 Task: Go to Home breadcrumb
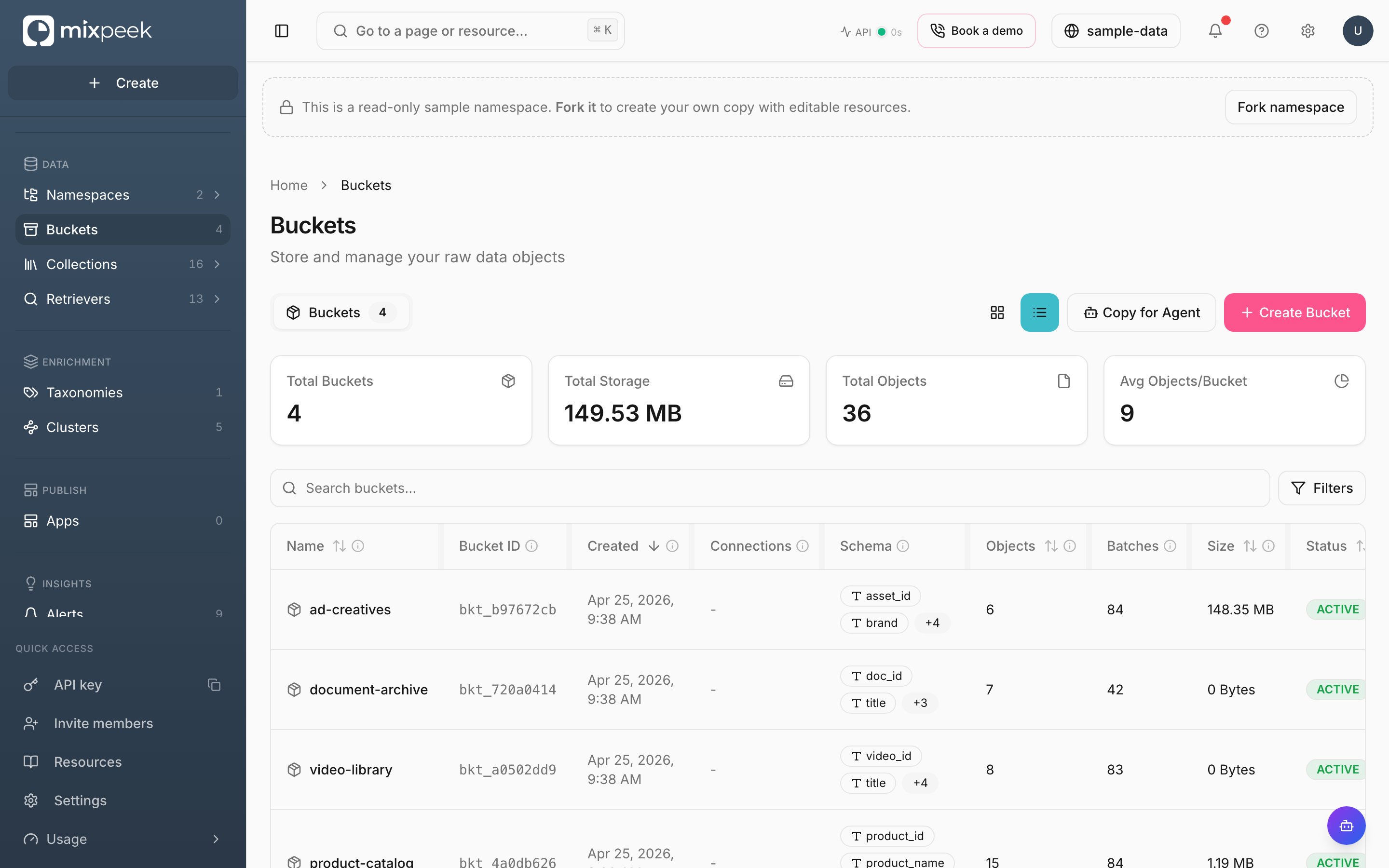click(289, 186)
